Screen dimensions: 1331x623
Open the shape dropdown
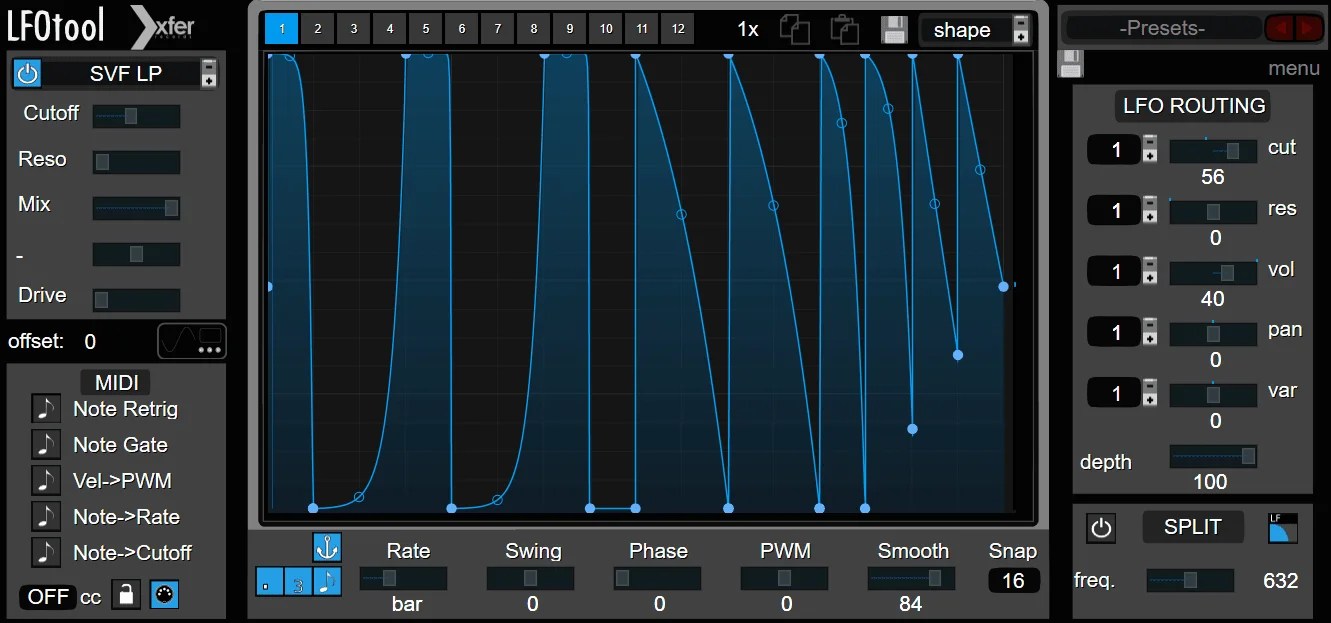point(963,29)
